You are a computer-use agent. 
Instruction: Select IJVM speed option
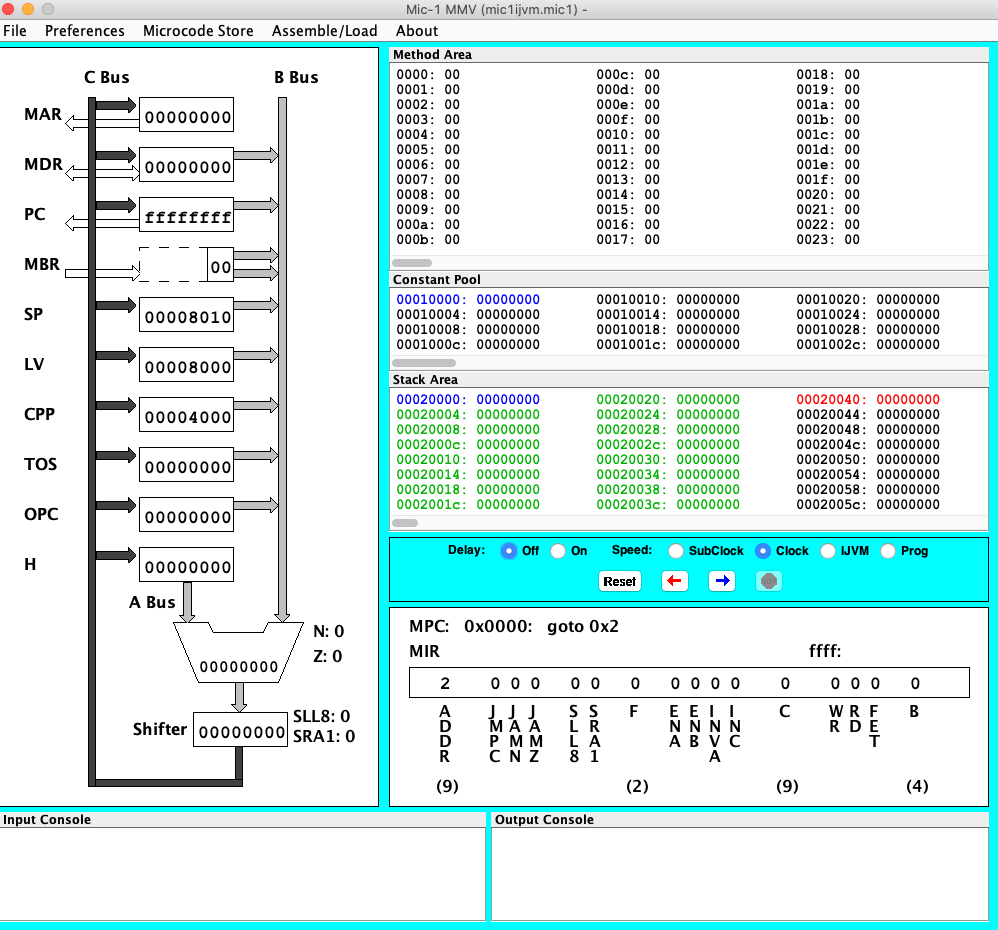828,551
